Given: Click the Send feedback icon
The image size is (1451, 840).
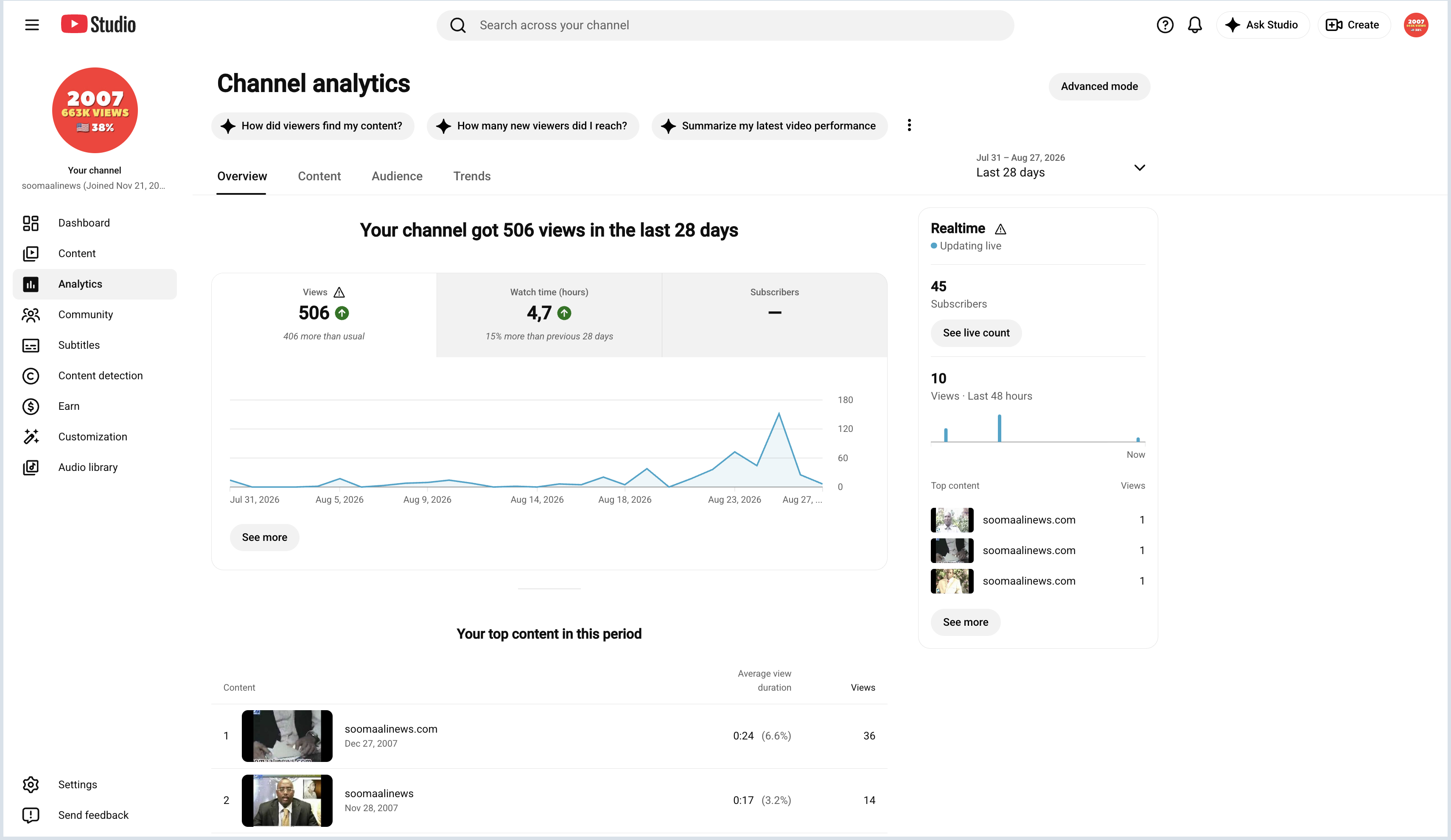Looking at the screenshot, I should coord(31,815).
